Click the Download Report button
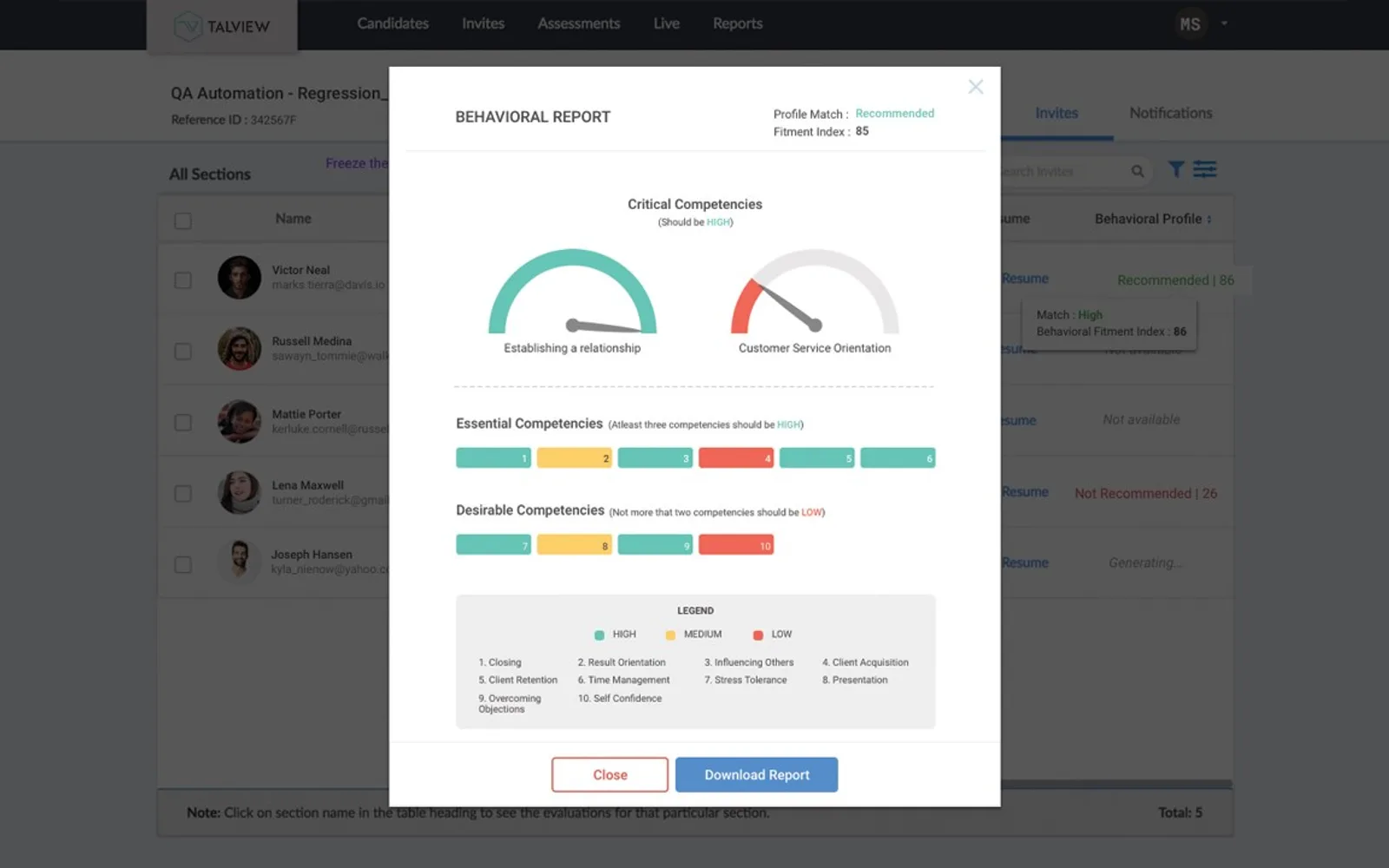Image resolution: width=1389 pixels, height=868 pixels. point(756,774)
